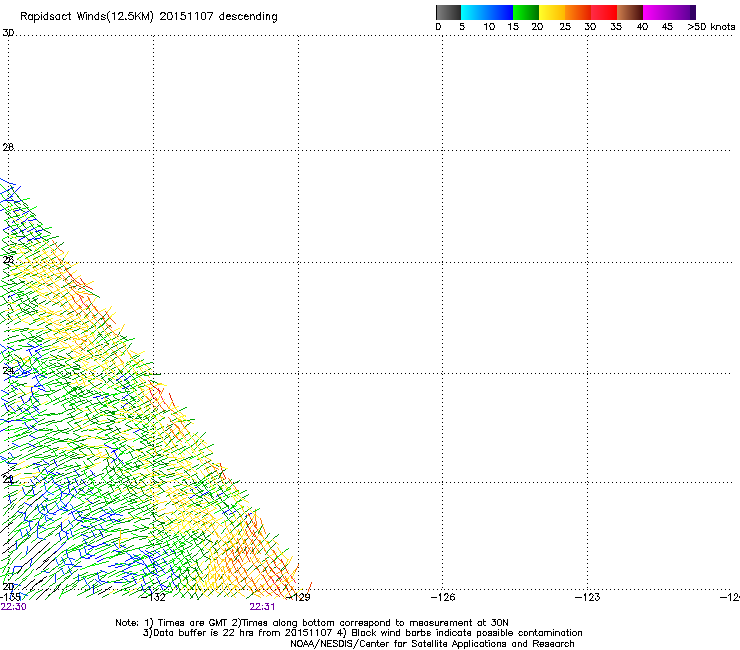Click the latitude label '30'
Viewport: 740px width, 650px height.
coord(8,33)
